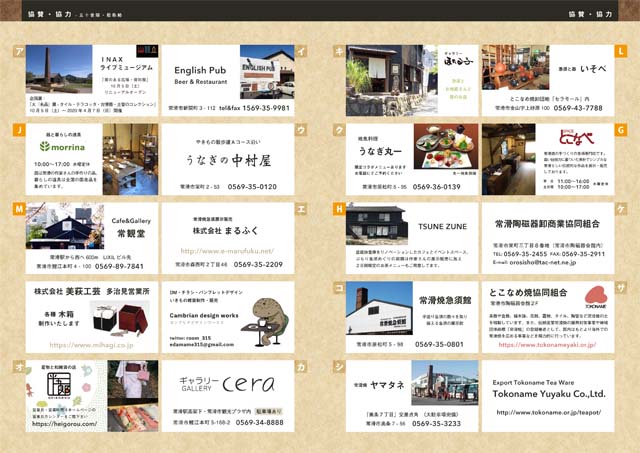640x453 pixels.
Task: Click the ケ marker beside 常滑陶磁器卸商業協同組合
Action: (621, 209)
